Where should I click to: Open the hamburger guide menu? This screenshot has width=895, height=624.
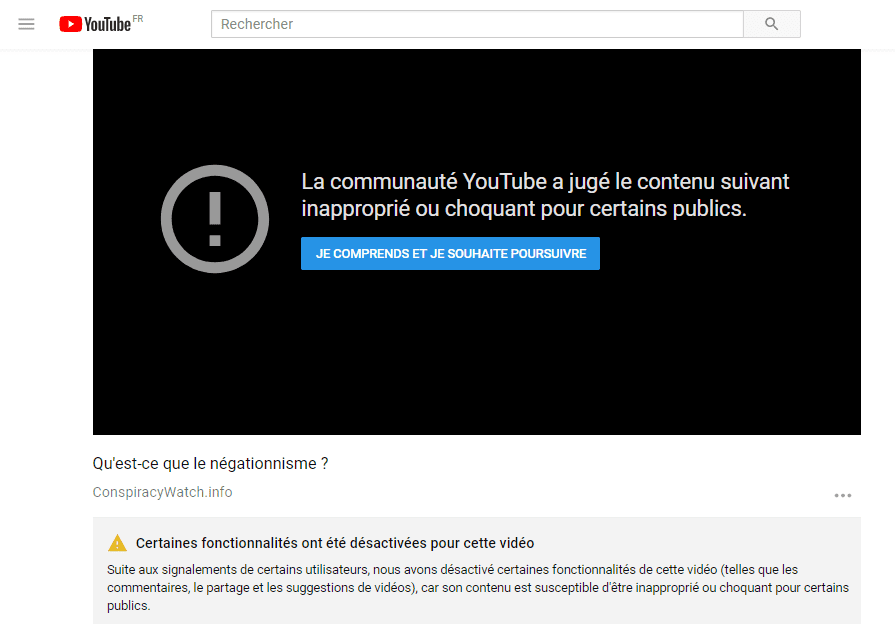[x=26, y=24]
